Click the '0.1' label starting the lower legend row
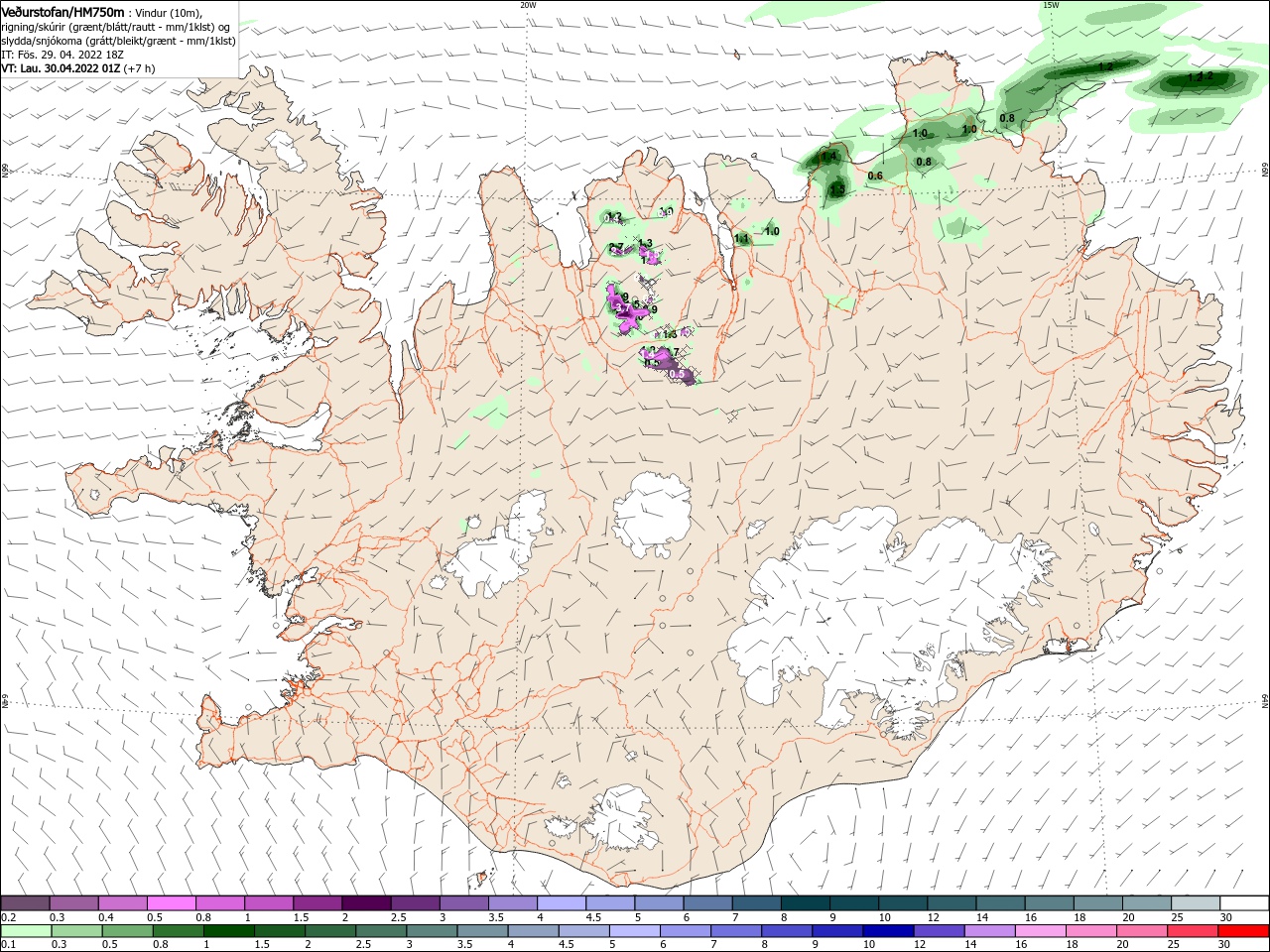Screen dimensions: 1270x952 click(x=8, y=945)
